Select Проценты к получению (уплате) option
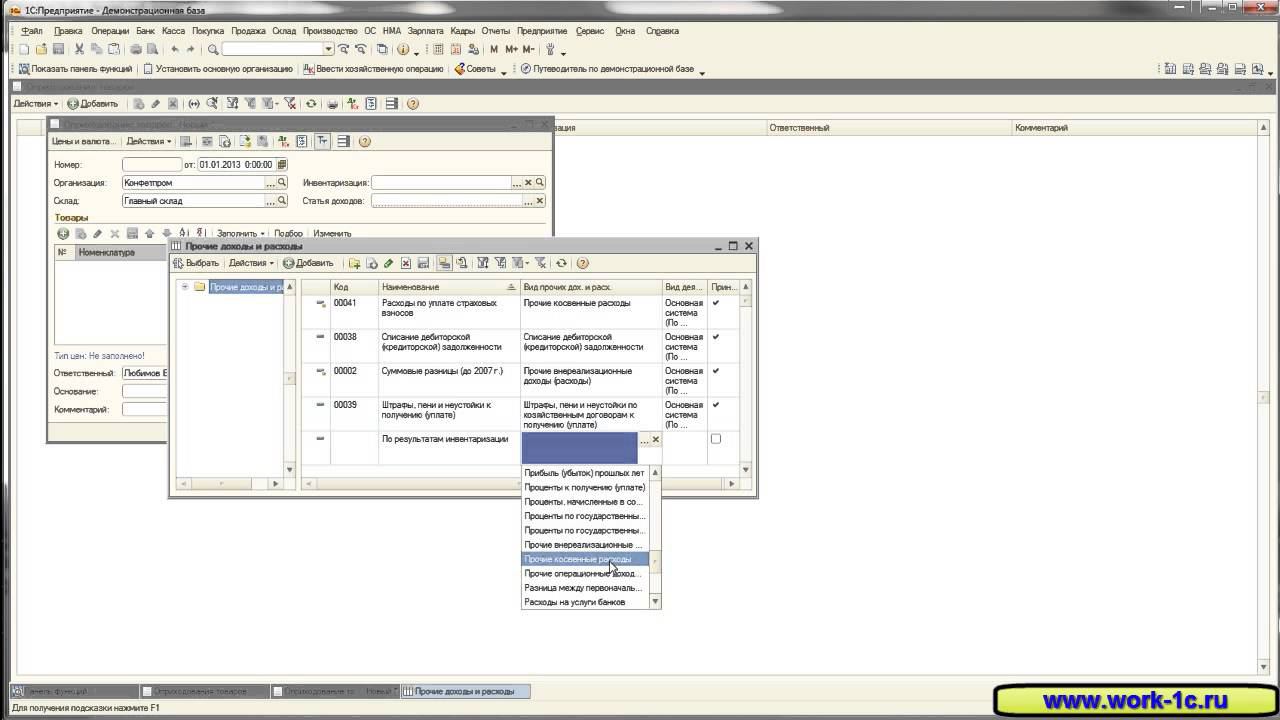The height and width of the screenshot is (720, 1280). [x=585, y=487]
